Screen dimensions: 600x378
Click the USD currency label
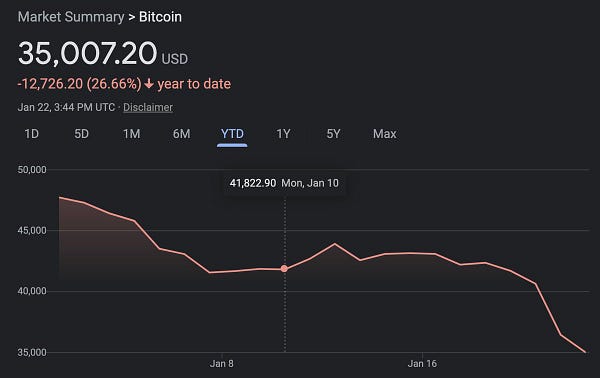point(174,59)
